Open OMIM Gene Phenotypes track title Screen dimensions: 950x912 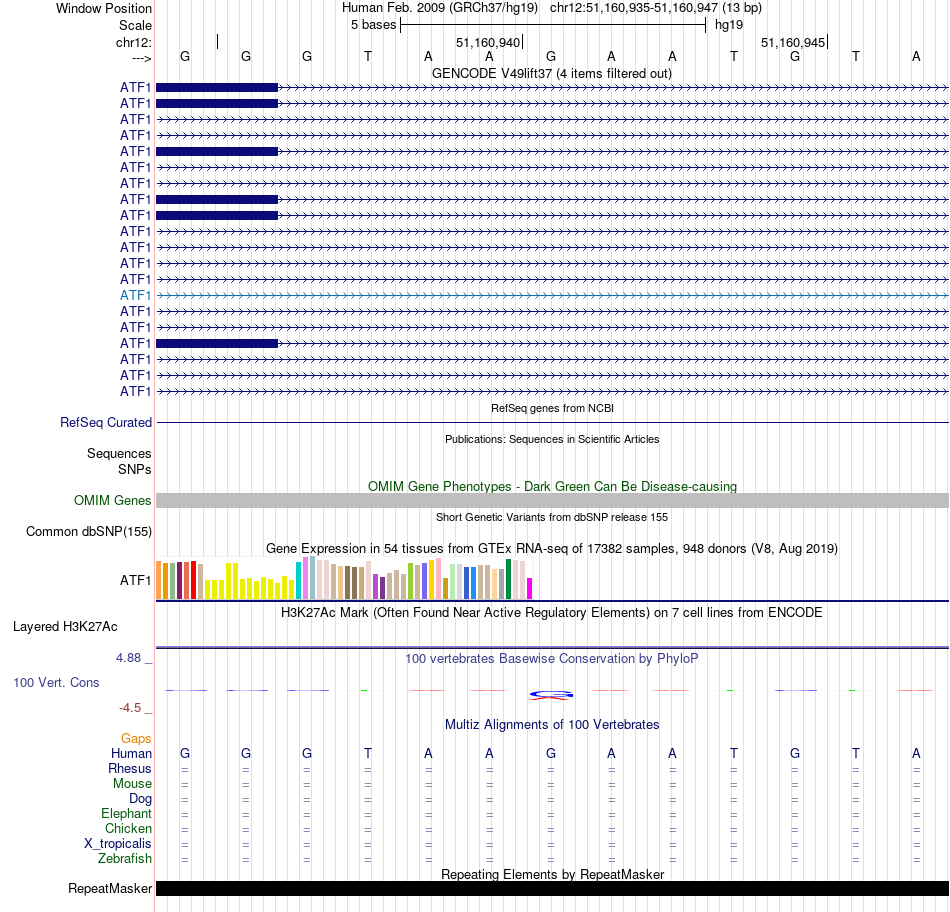click(x=552, y=487)
